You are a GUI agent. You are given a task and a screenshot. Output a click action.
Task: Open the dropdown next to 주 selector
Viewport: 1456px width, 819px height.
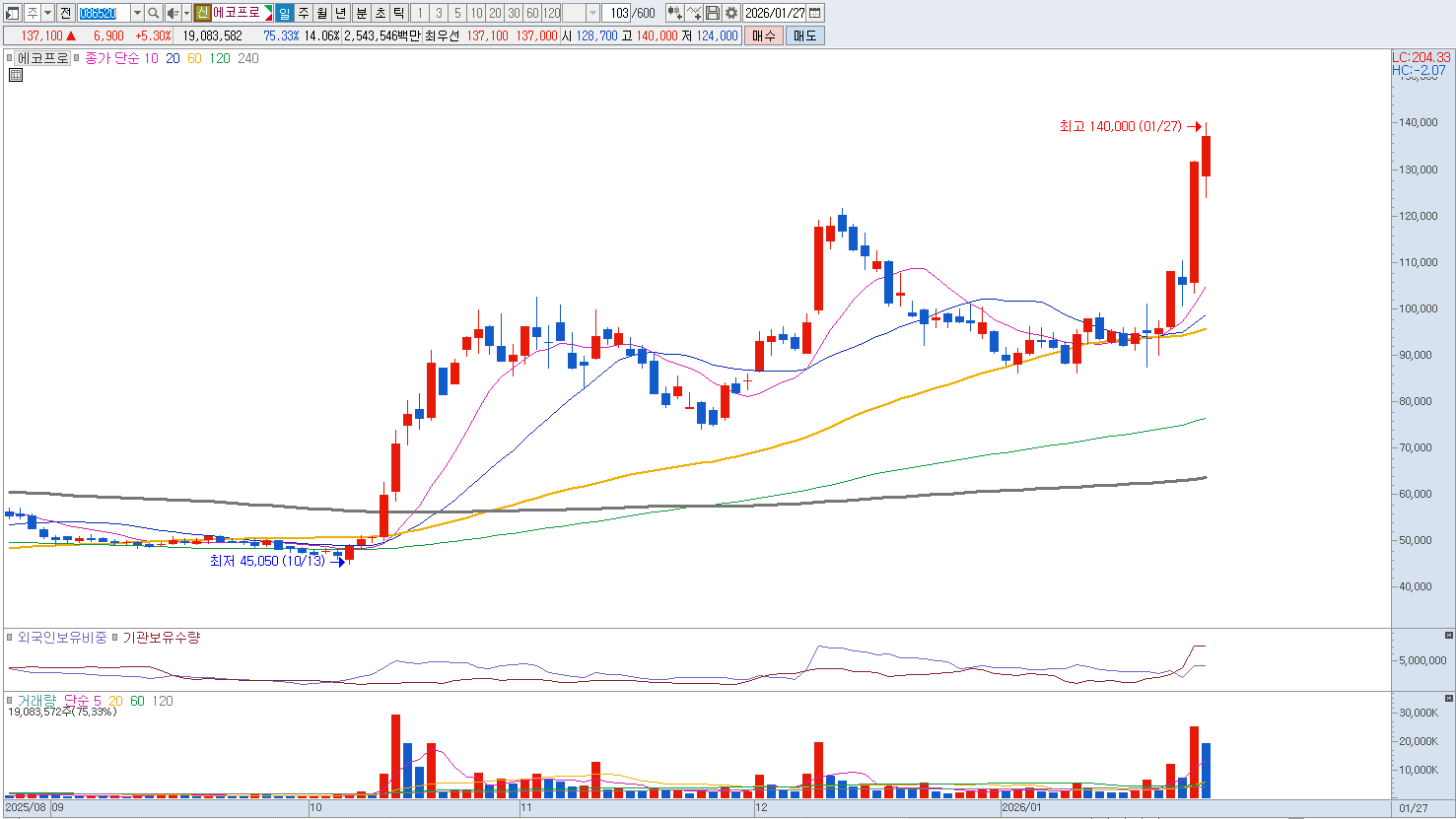[47, 13]
